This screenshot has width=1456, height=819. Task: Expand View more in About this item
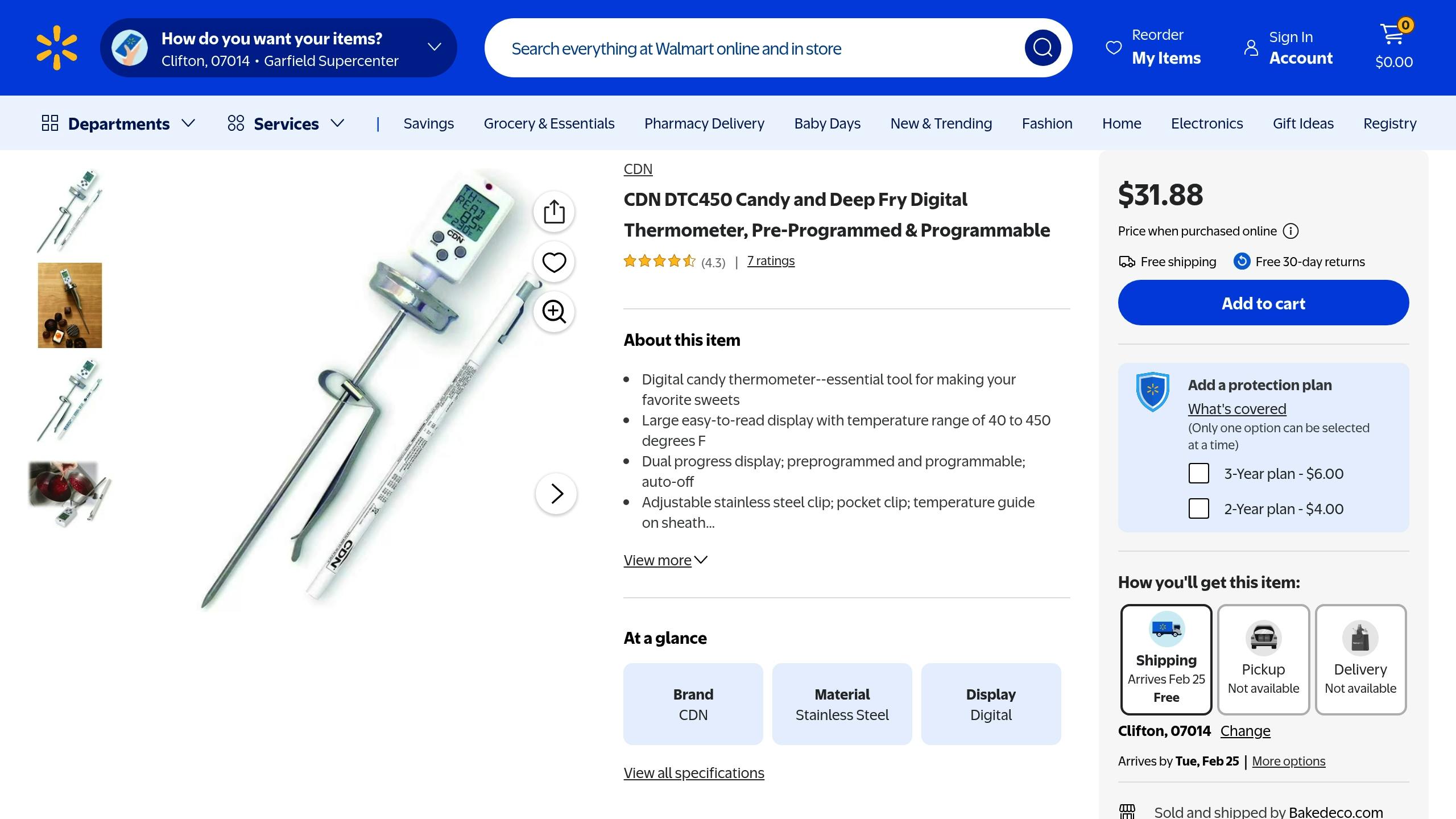[665, 560]
